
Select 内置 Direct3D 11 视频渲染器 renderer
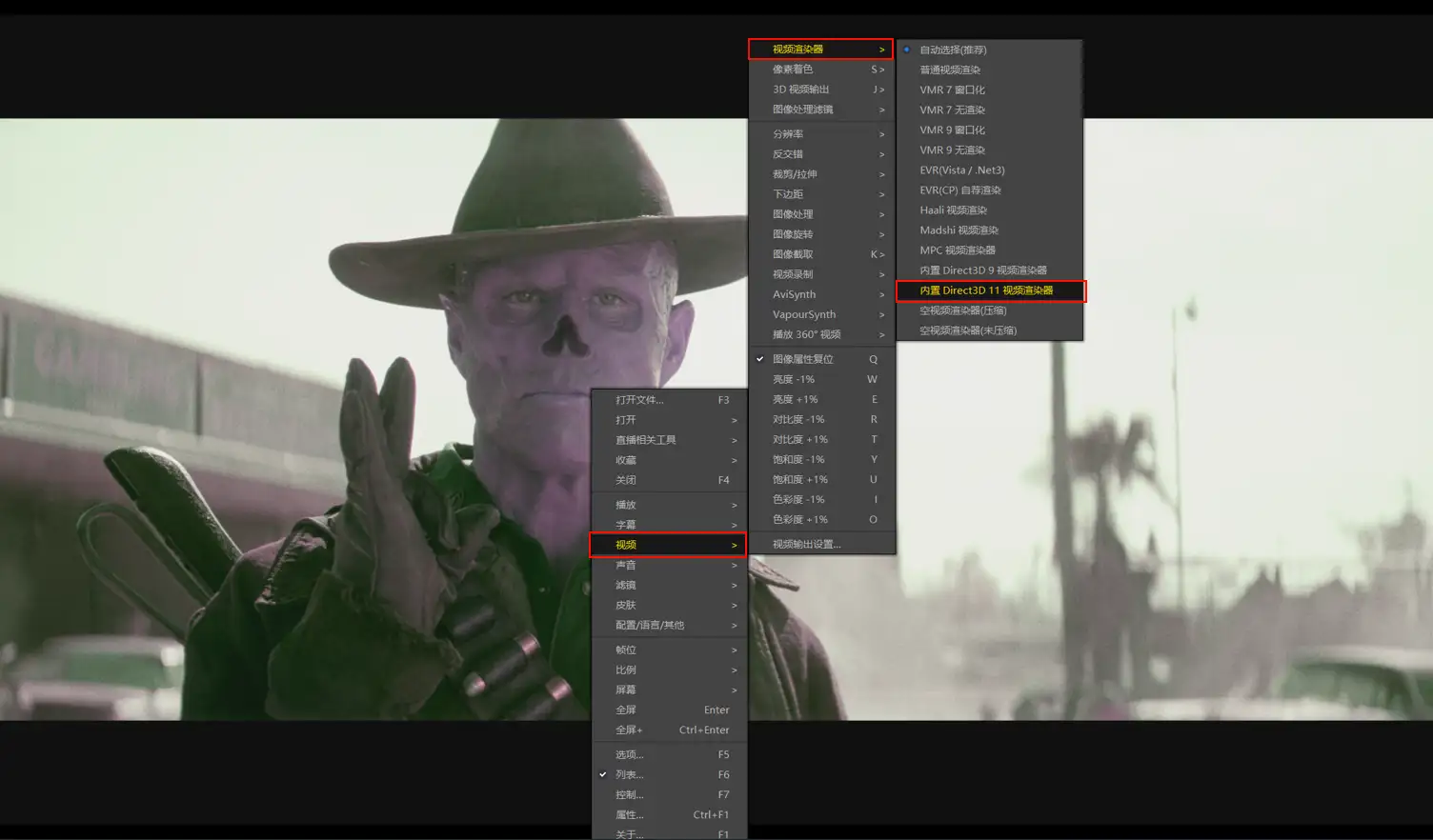tap(991, 290)
